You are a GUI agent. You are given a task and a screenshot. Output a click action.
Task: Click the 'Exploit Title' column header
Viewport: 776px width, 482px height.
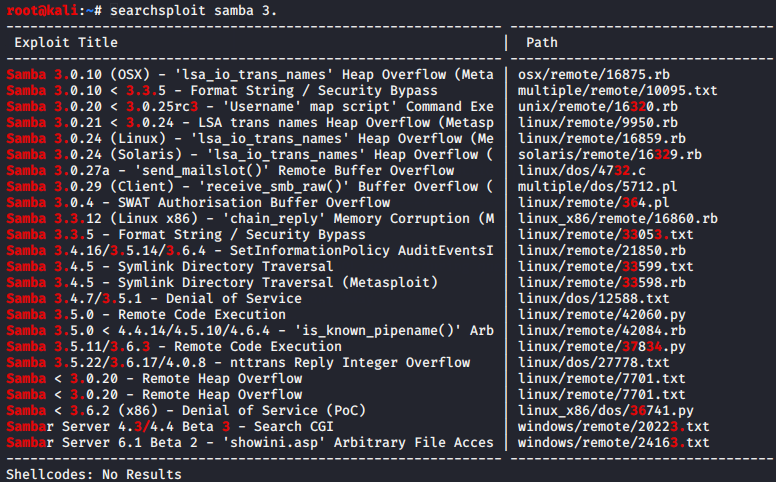66,43
